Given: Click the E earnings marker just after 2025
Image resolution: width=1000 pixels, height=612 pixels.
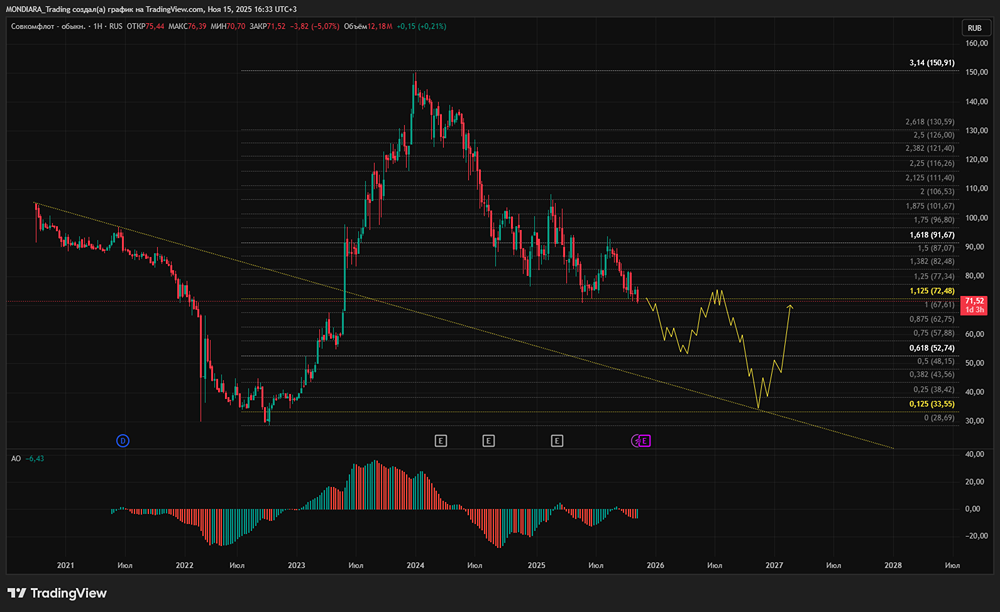Looking at the screenshot, I should (x=557, y=440).
